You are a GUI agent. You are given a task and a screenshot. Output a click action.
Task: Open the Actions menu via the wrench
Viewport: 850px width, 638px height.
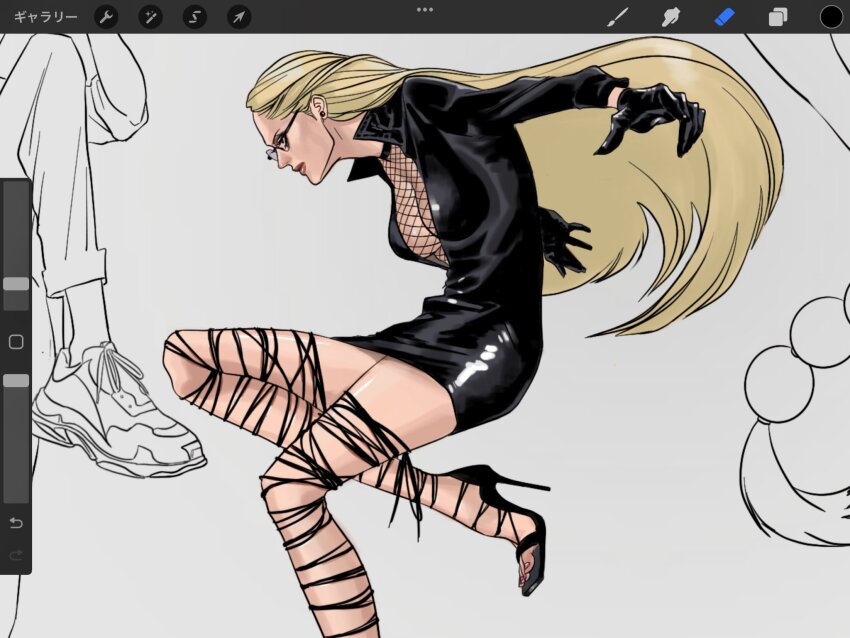pos(107,16)
